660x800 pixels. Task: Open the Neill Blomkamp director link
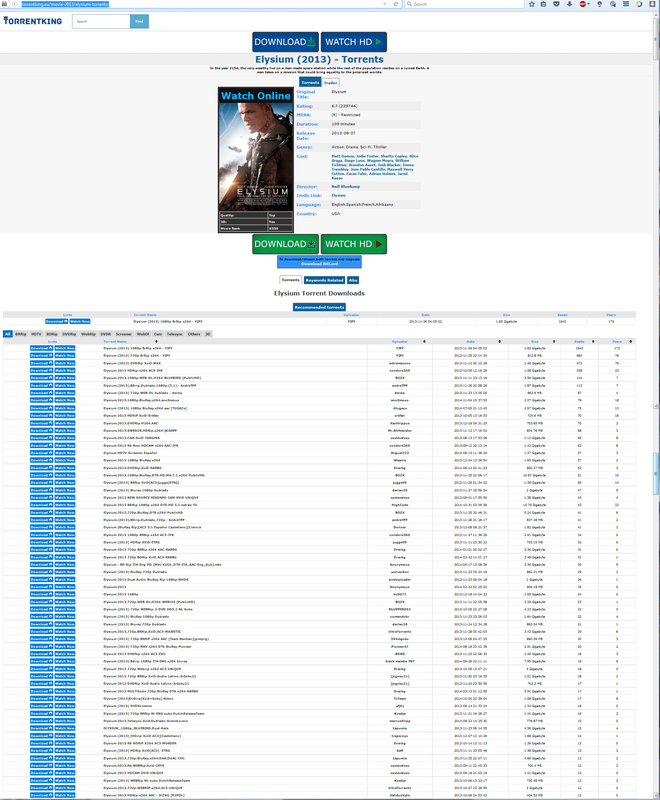point(345,187)
